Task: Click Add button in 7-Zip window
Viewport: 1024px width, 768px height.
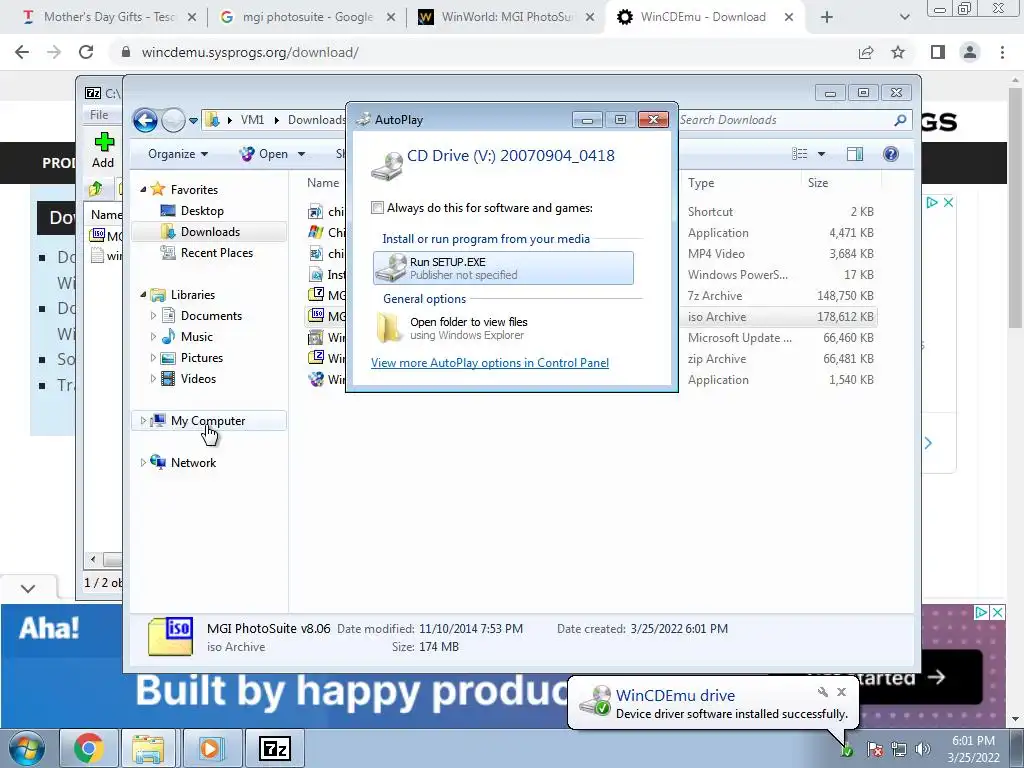Action: point(103,151)
